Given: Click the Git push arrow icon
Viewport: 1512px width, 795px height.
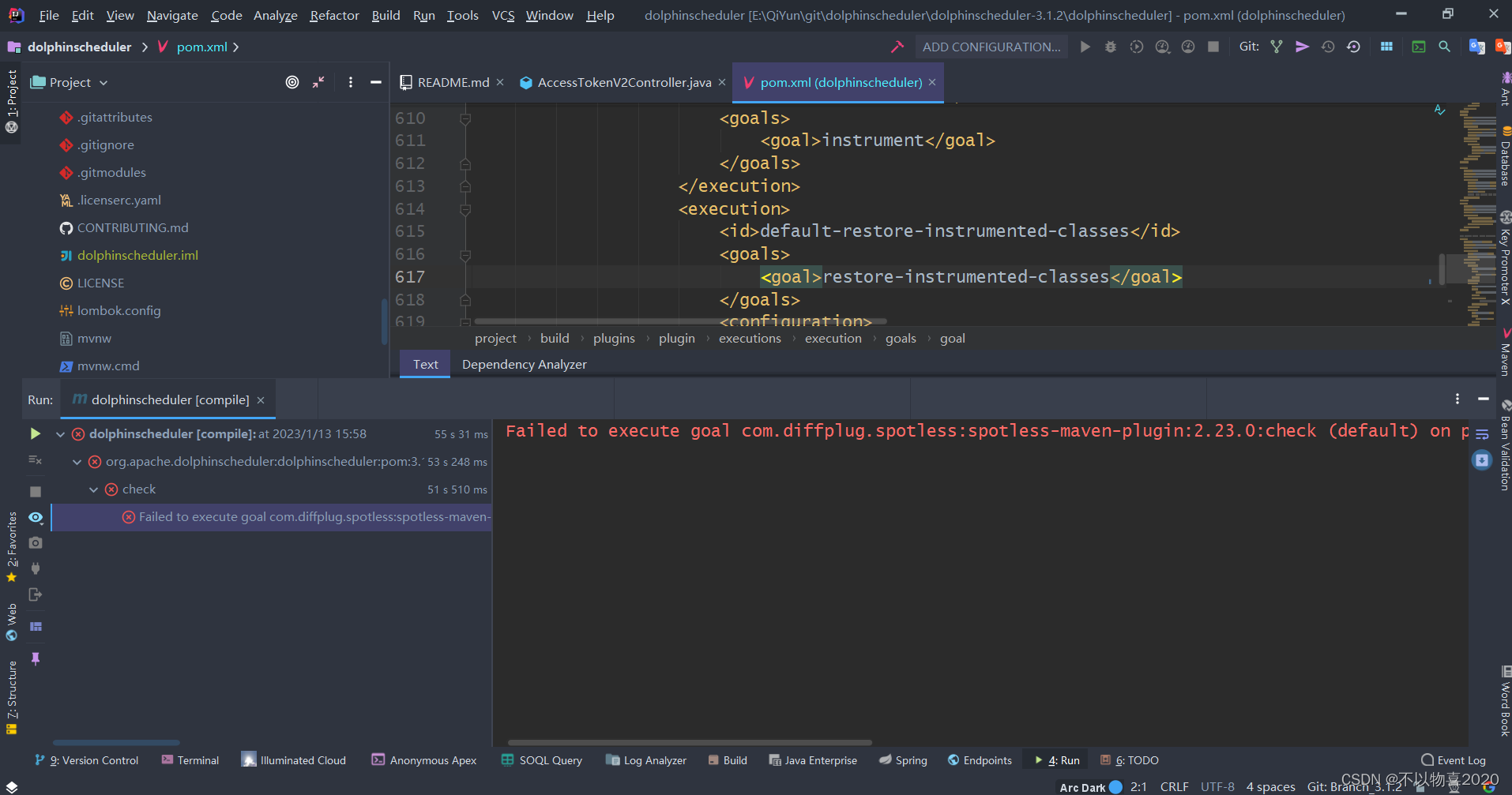Looking at the screenshot, I should [1302, 47].
